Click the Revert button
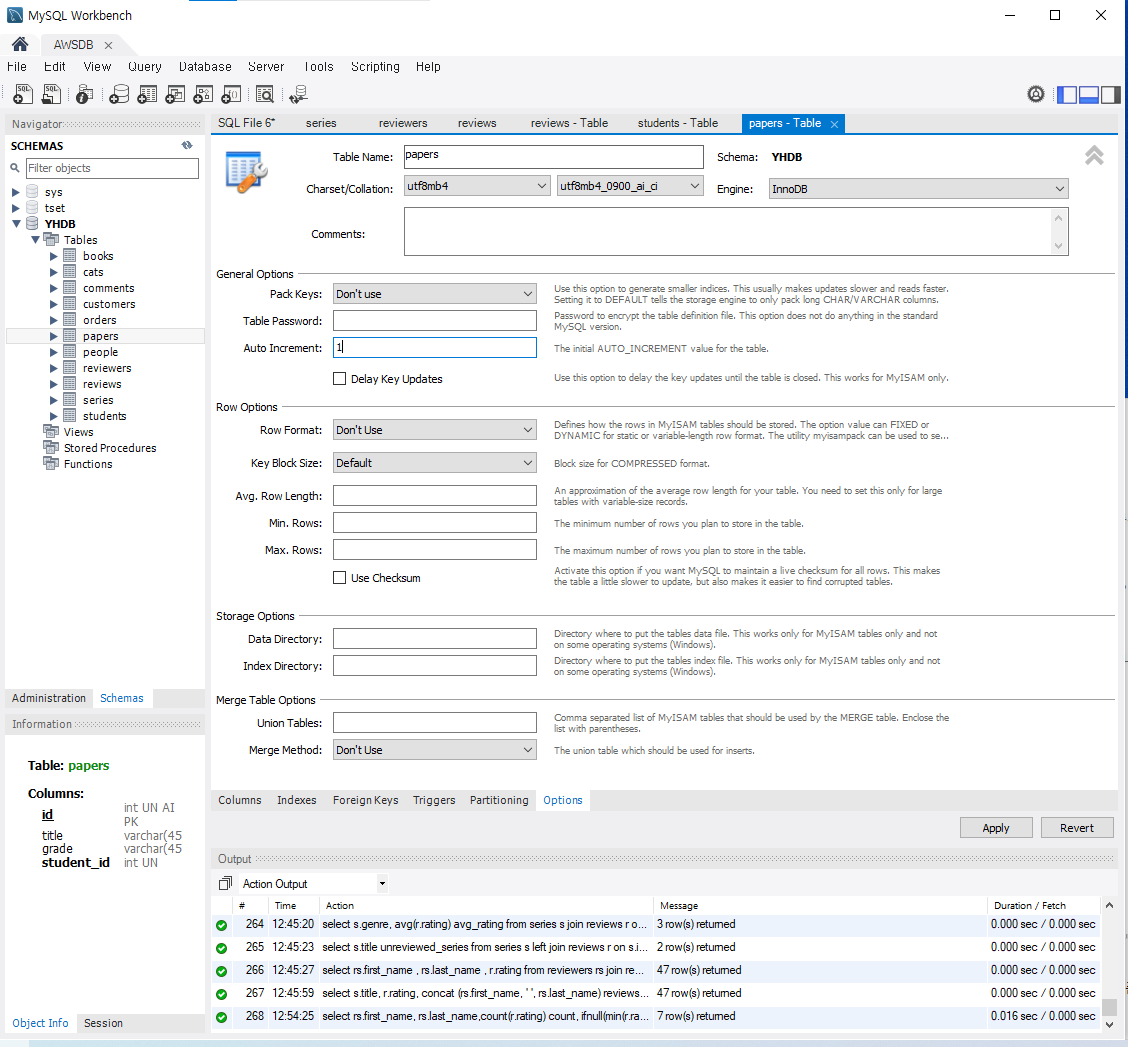The image size is (1128, 1047). [1076, 828]
